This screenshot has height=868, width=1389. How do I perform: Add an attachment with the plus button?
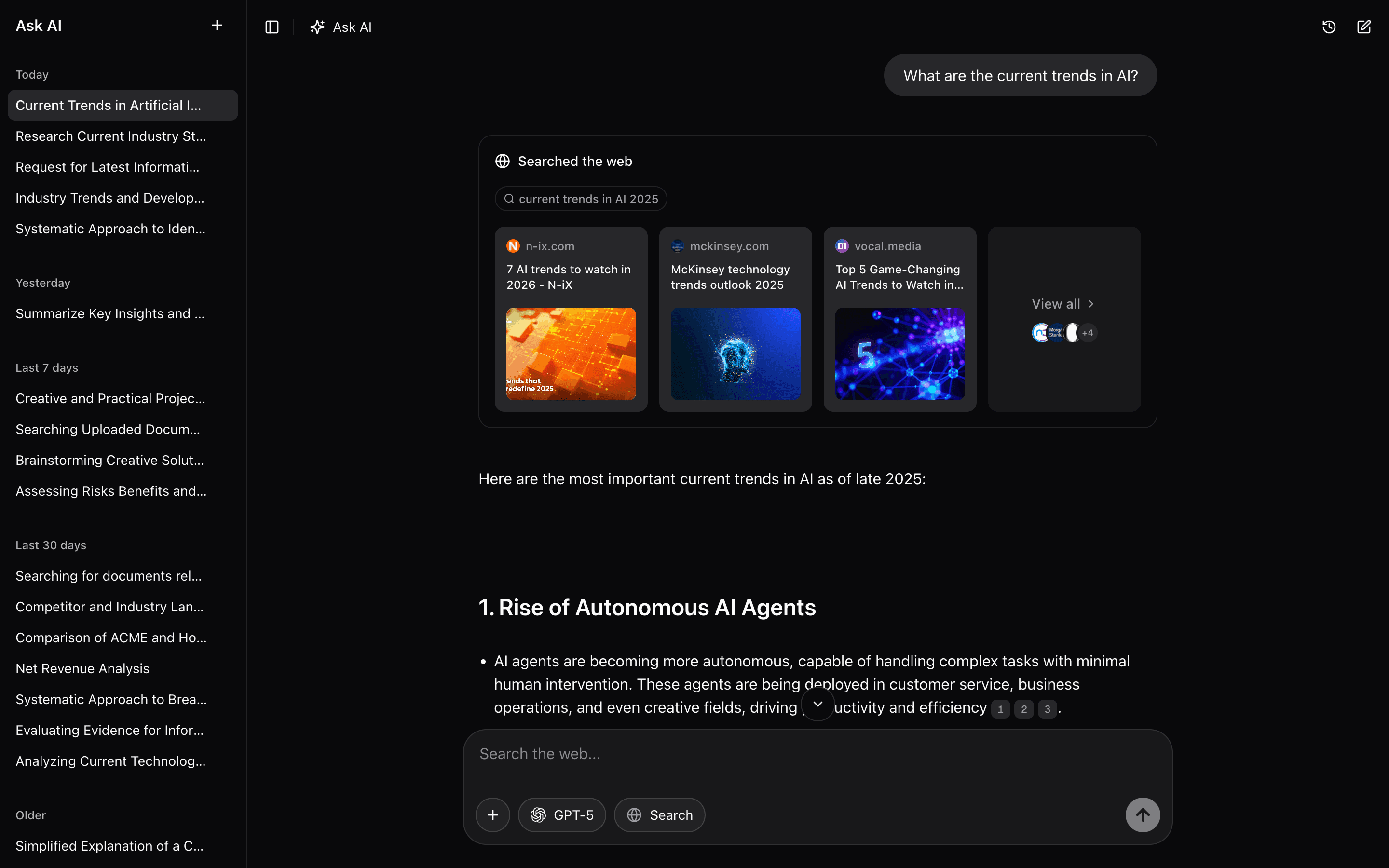(x=492, y=814)
